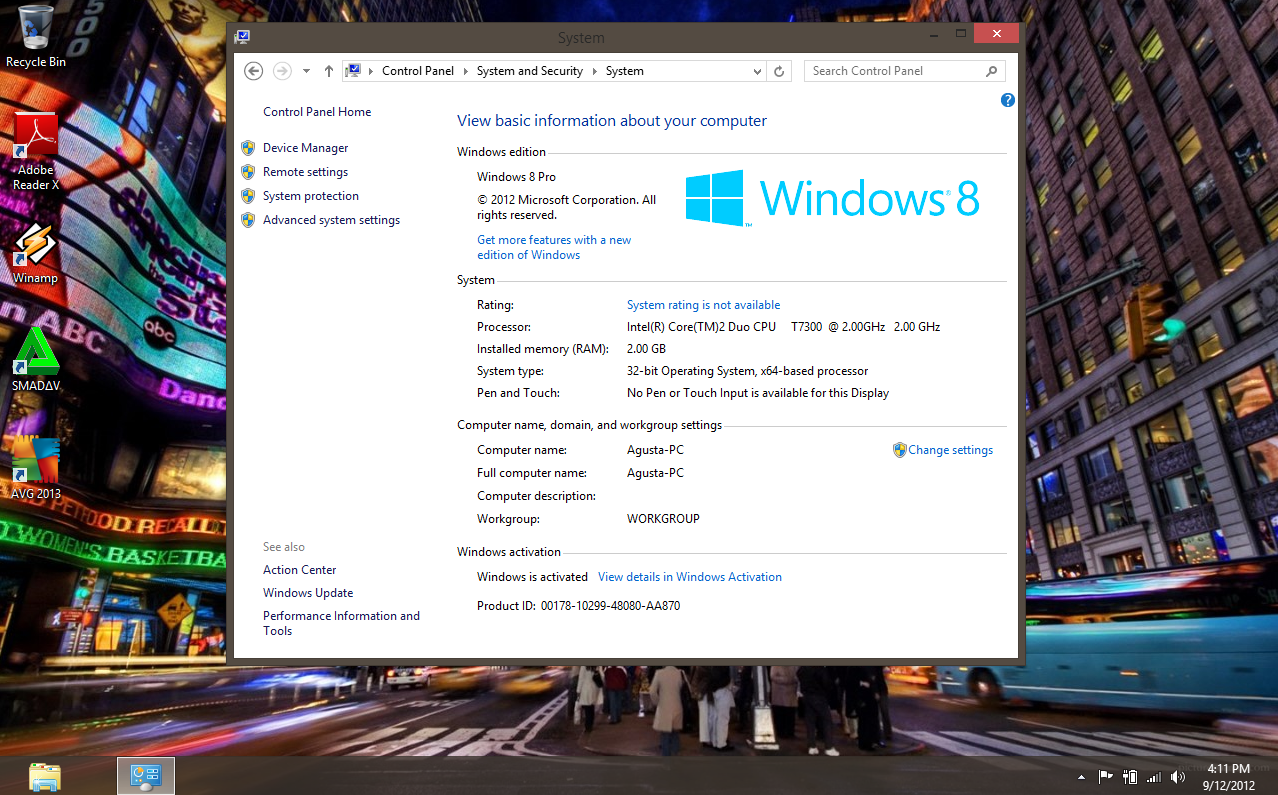Click the Product ID value

610,606
